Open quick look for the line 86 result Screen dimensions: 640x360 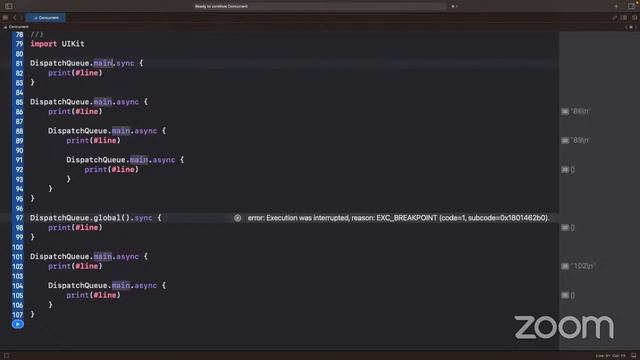point(565,111)
